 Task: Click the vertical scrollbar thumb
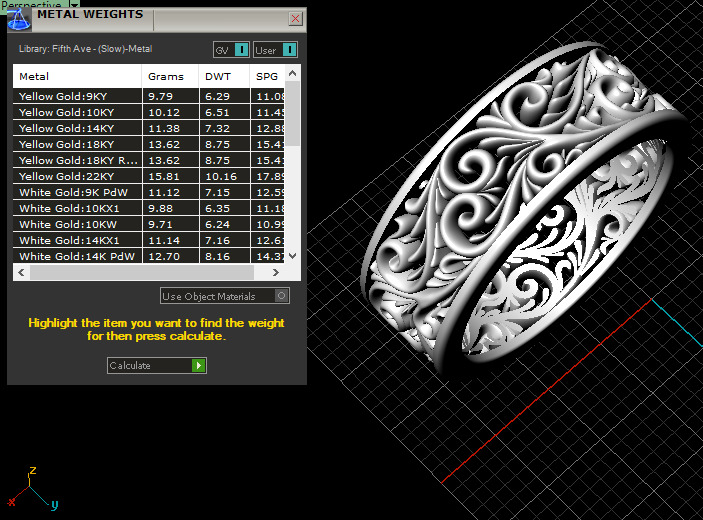pos(293,113)
